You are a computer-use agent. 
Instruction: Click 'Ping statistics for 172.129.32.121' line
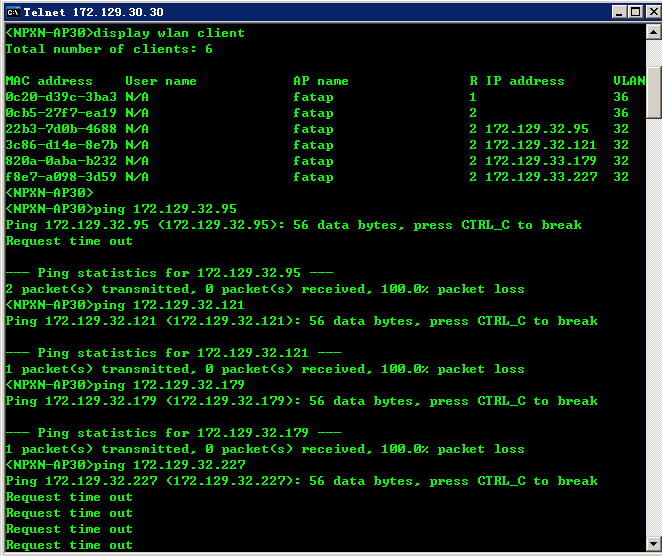tap(174, 353)
